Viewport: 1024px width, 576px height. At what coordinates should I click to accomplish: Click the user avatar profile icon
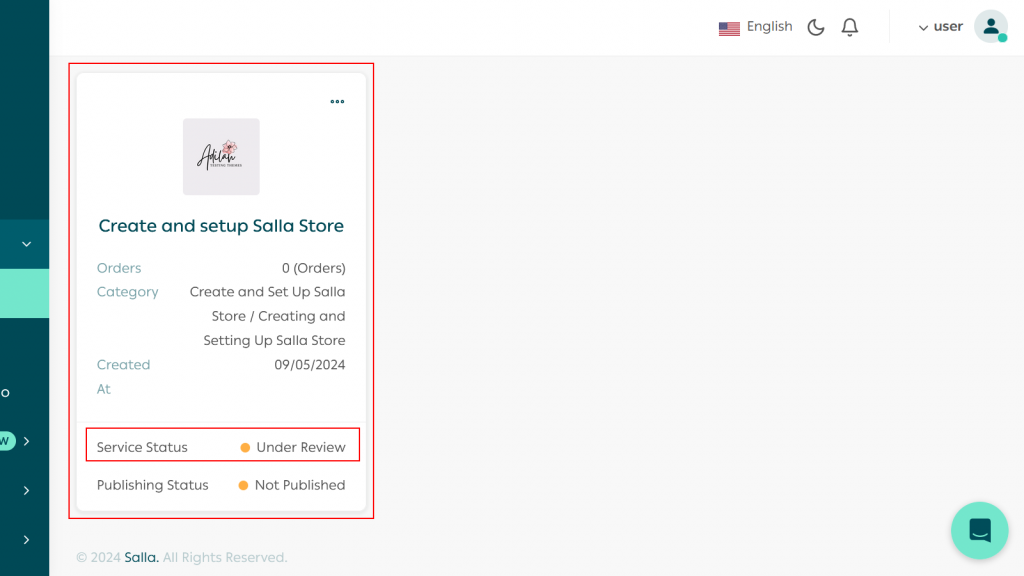pyautogui.click(x=990, y=27)
